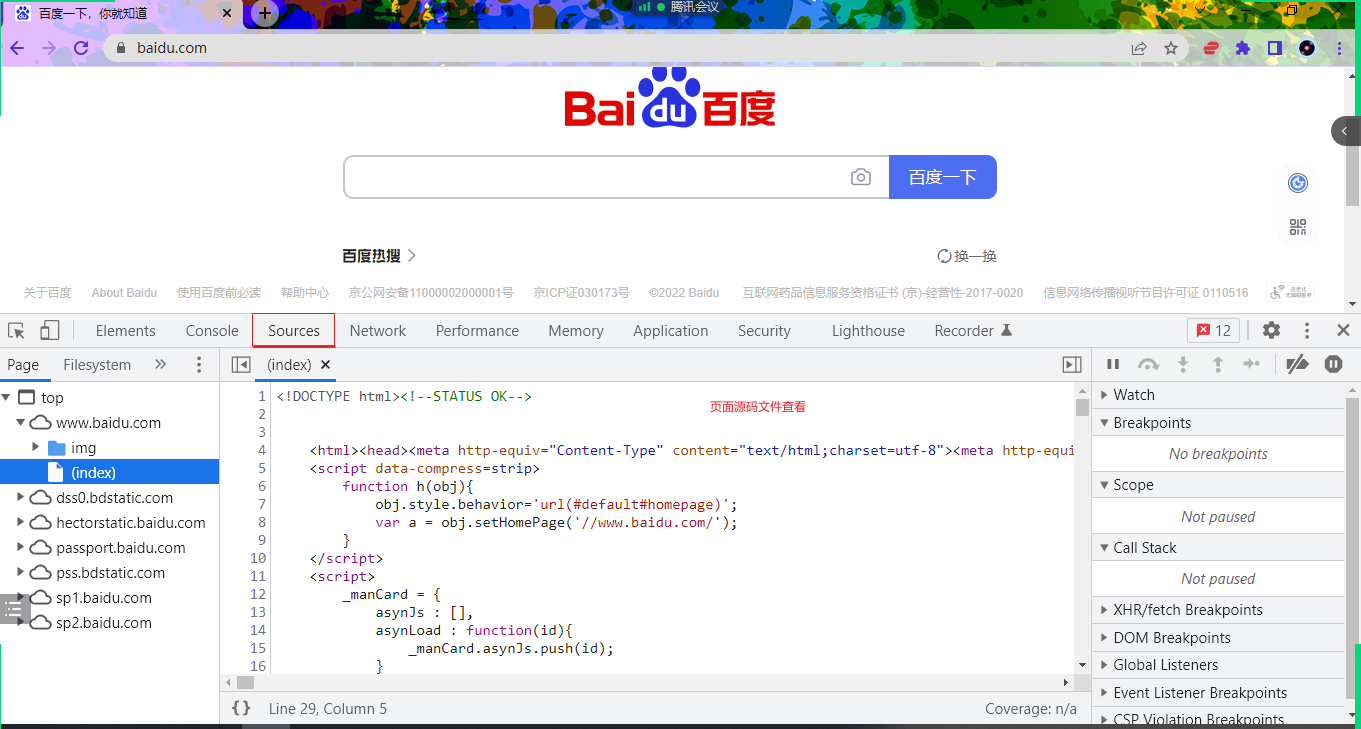Open the Memory tab
The image size is (1361, 729).
tap(576, 330)
